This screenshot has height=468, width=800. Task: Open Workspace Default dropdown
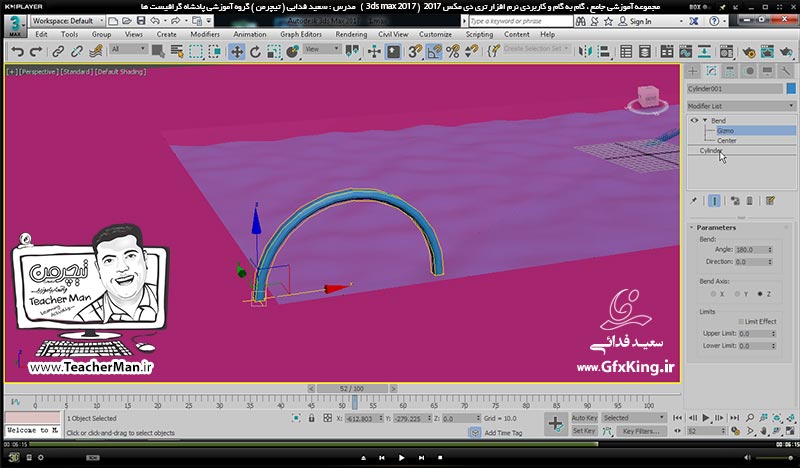point(67,21)
